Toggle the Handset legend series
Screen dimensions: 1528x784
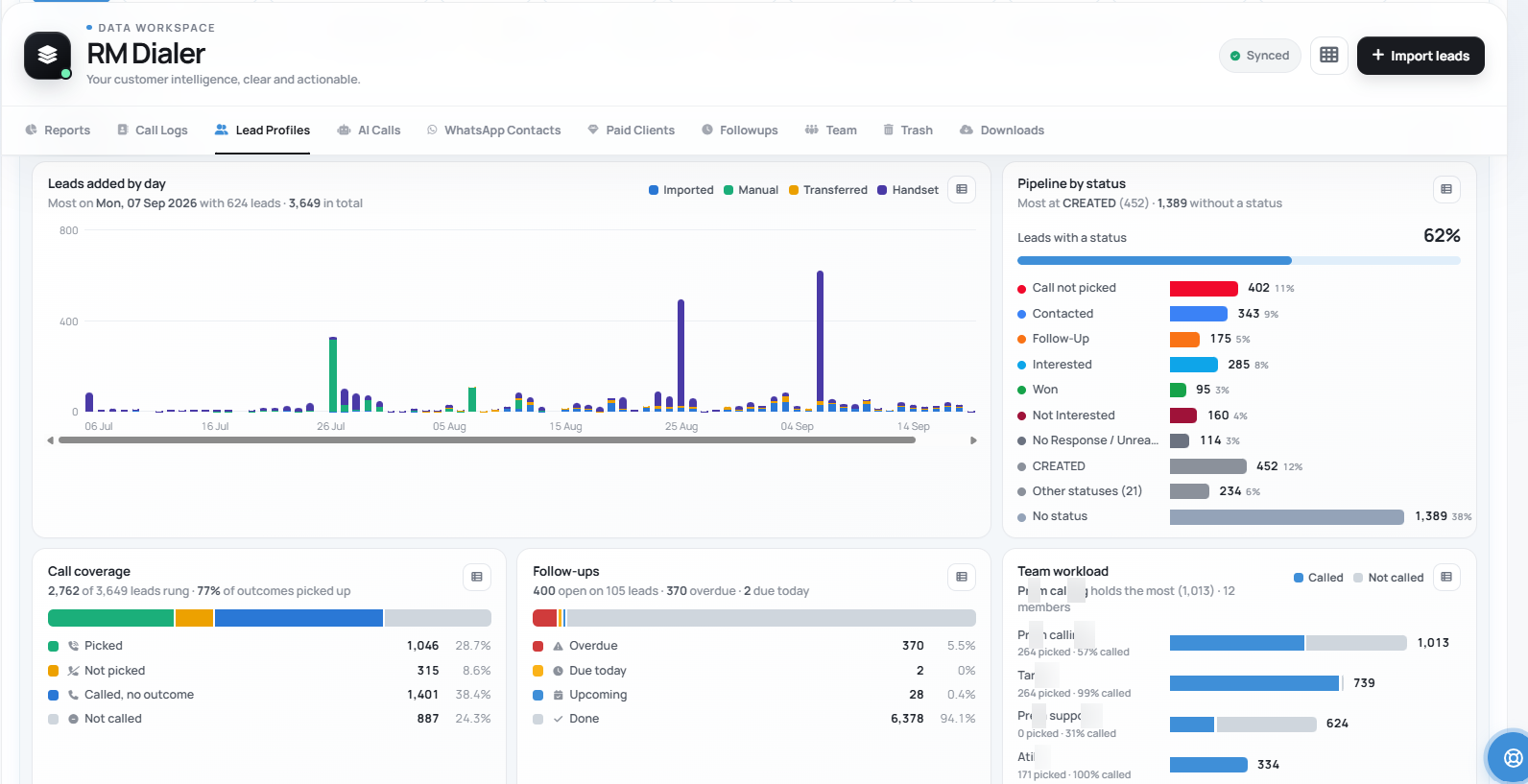tap(908, 190)
